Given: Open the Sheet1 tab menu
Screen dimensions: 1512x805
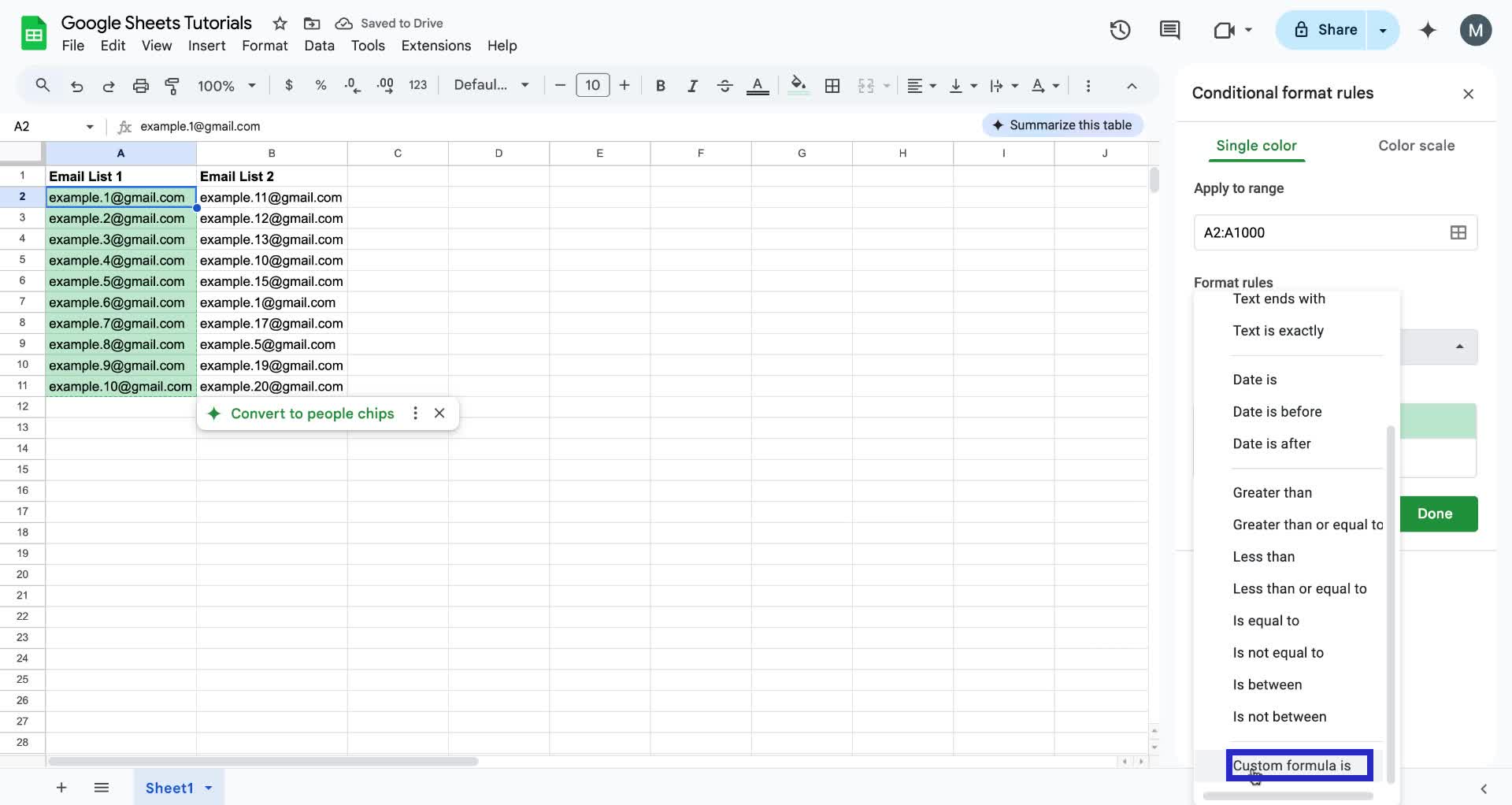Looking at the screenshot, I should tap(208, 788).
